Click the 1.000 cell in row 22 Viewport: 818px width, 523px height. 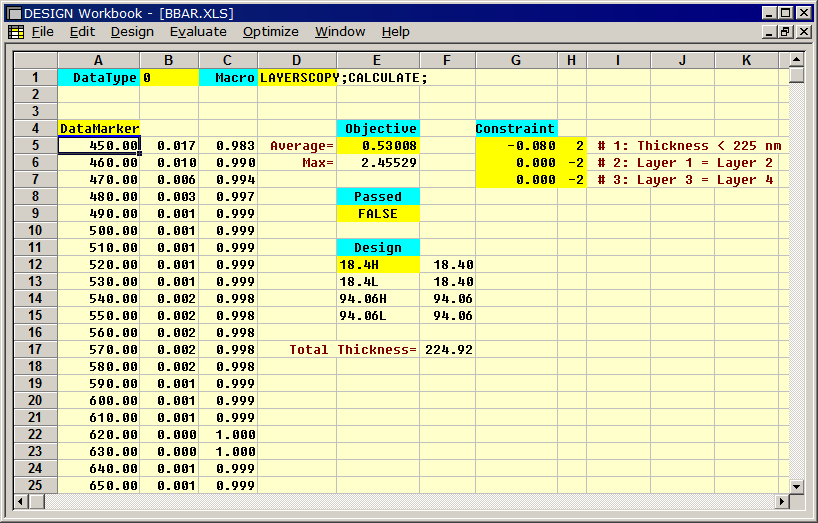tap(228, 434)
